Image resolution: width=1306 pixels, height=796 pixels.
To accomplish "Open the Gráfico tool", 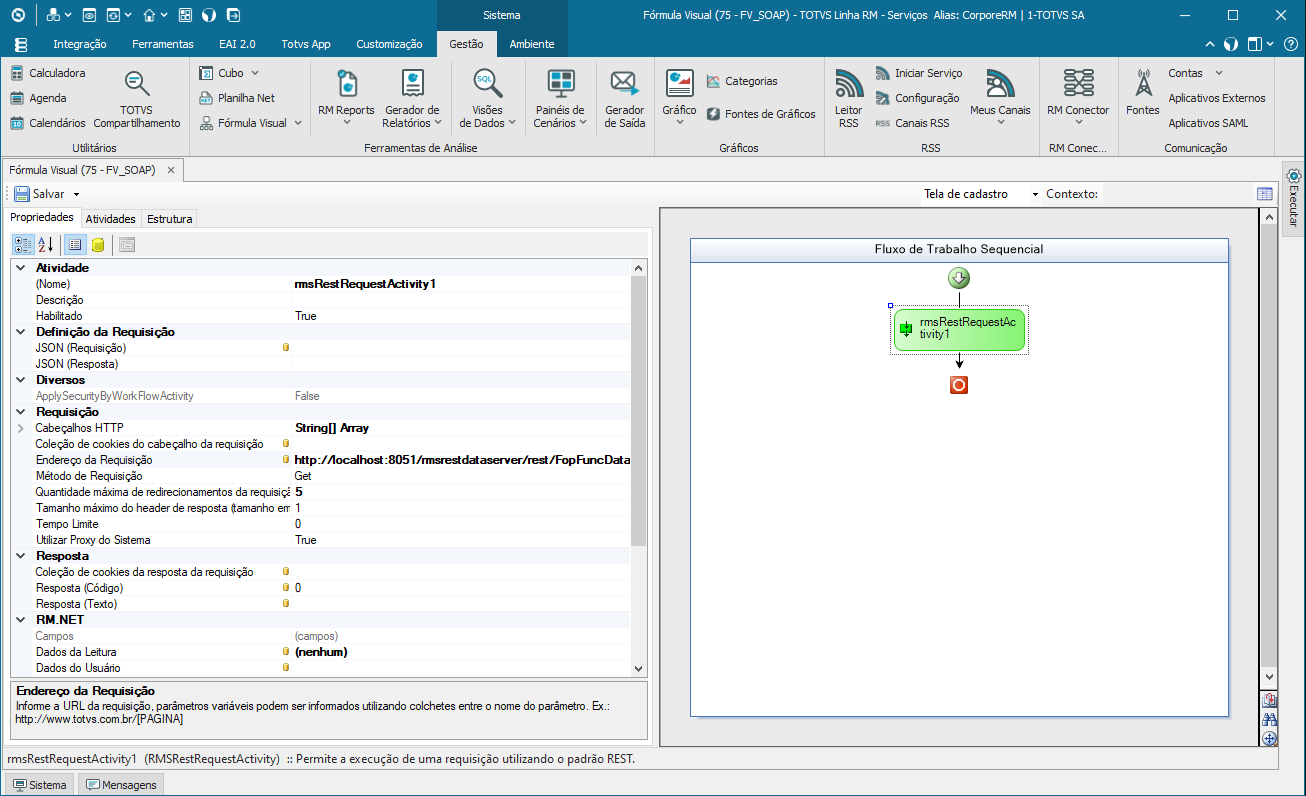I will point(679,98).
